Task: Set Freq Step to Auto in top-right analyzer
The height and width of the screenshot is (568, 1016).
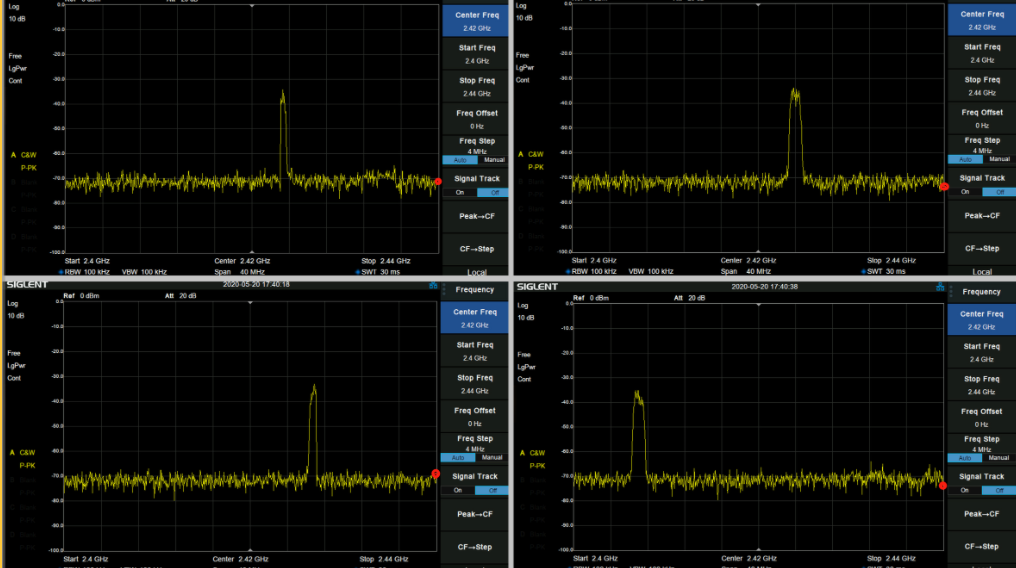Action: click(965, 159)
